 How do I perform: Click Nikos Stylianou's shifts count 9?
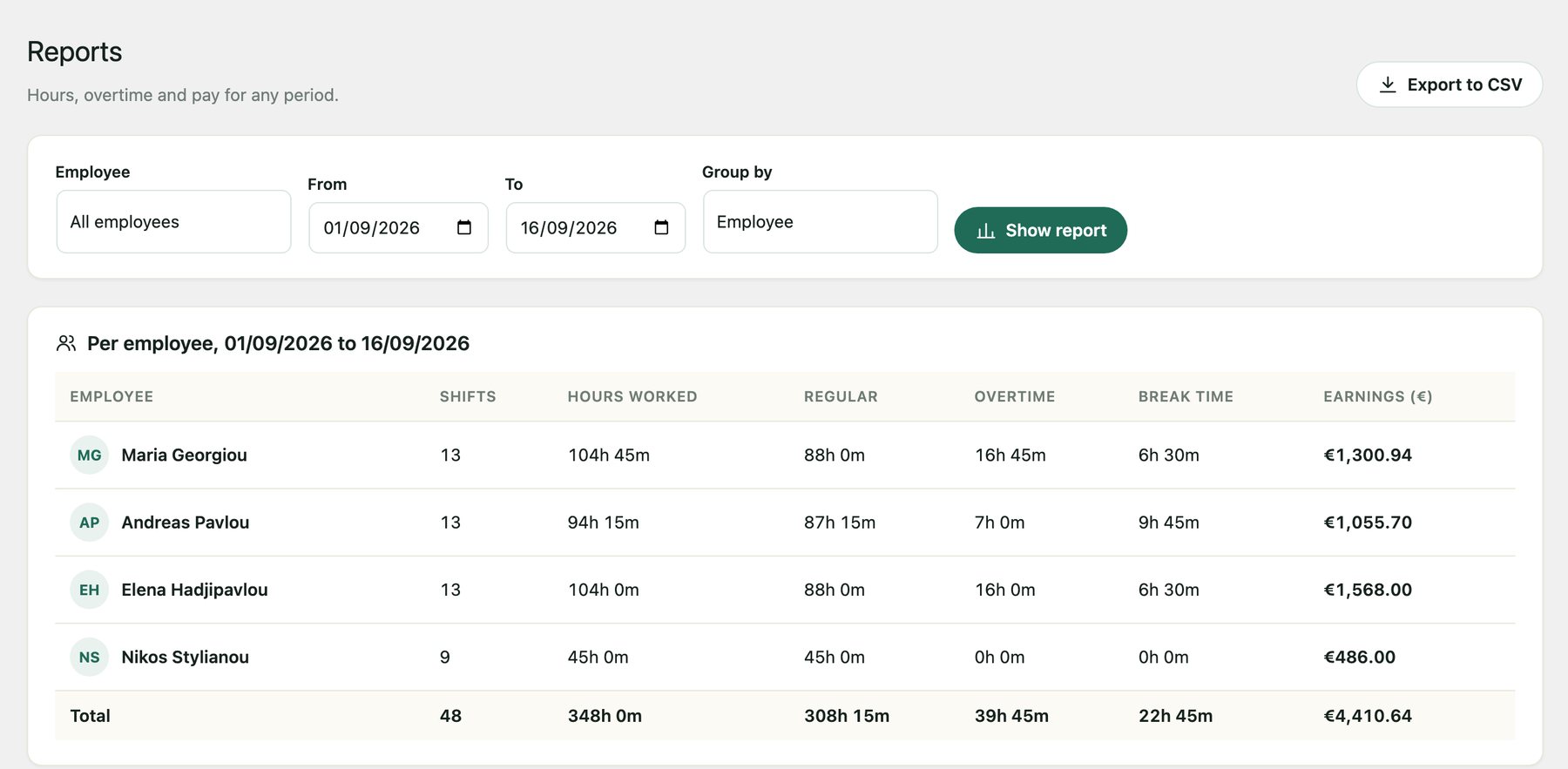[445, 657]
